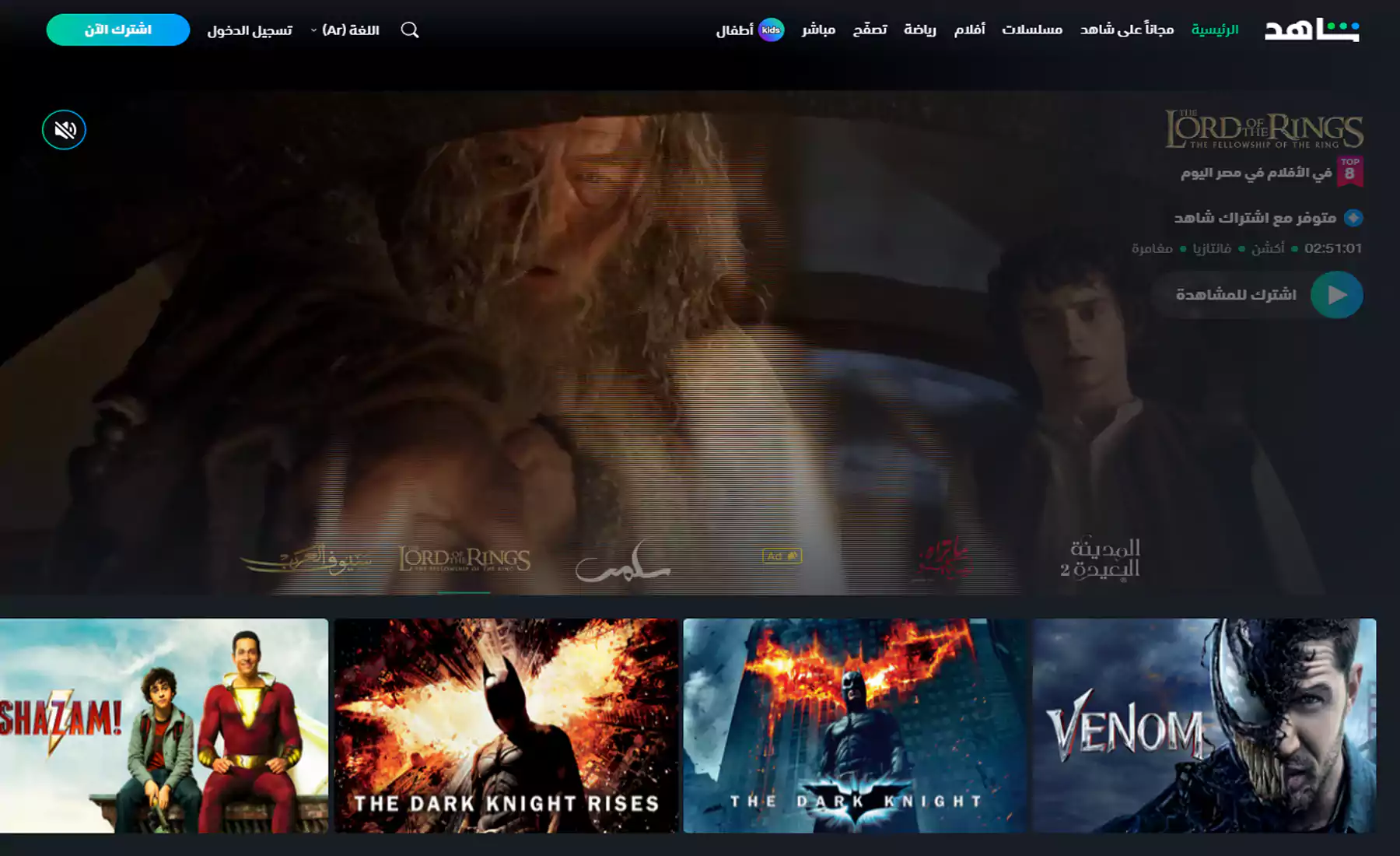Viewport: 1400px width, 856px height.
Task: Open the رياضة section
Action: tap(919, 30)
